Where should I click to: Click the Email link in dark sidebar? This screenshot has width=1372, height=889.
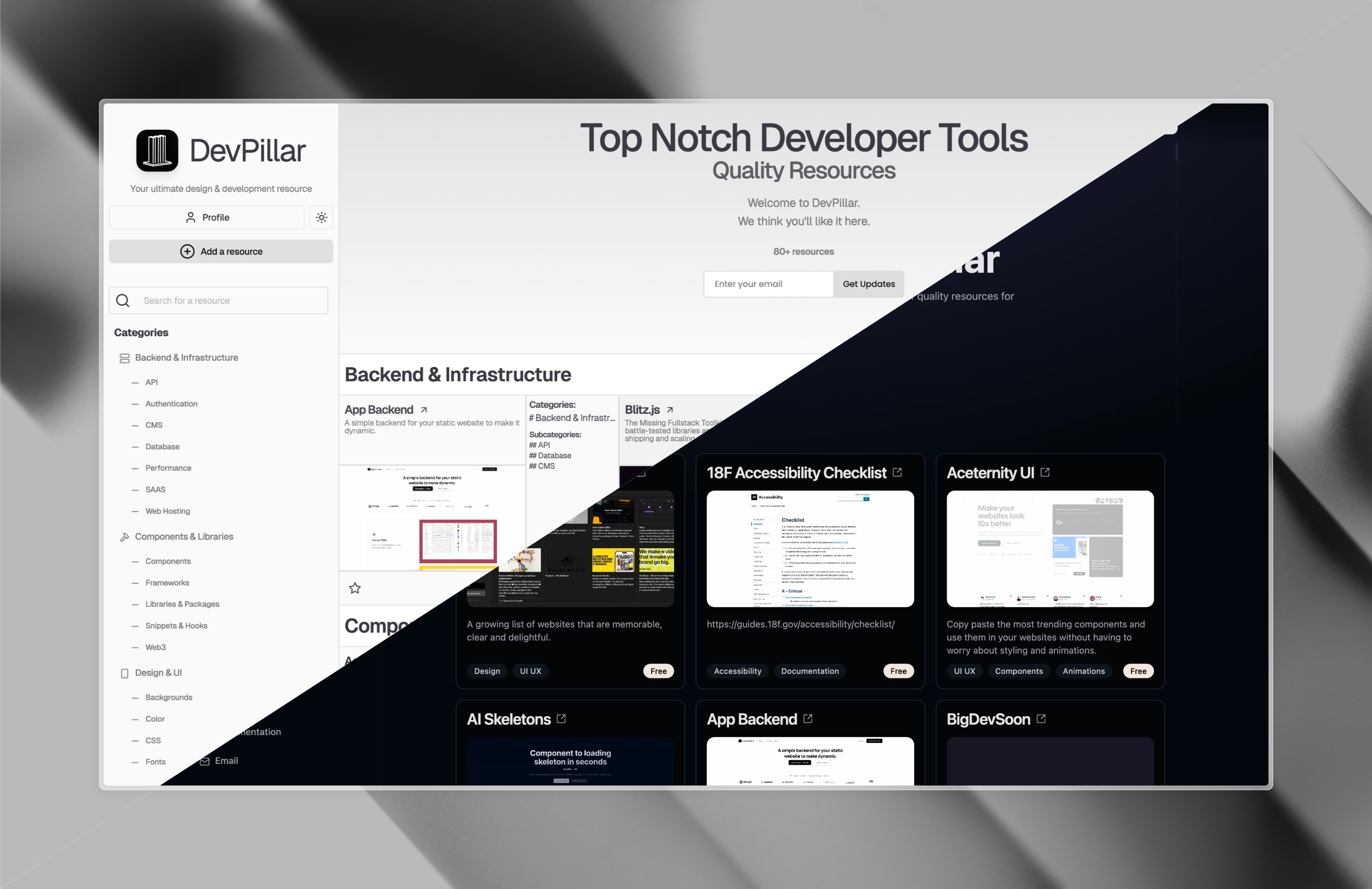(x=227, y=760)
